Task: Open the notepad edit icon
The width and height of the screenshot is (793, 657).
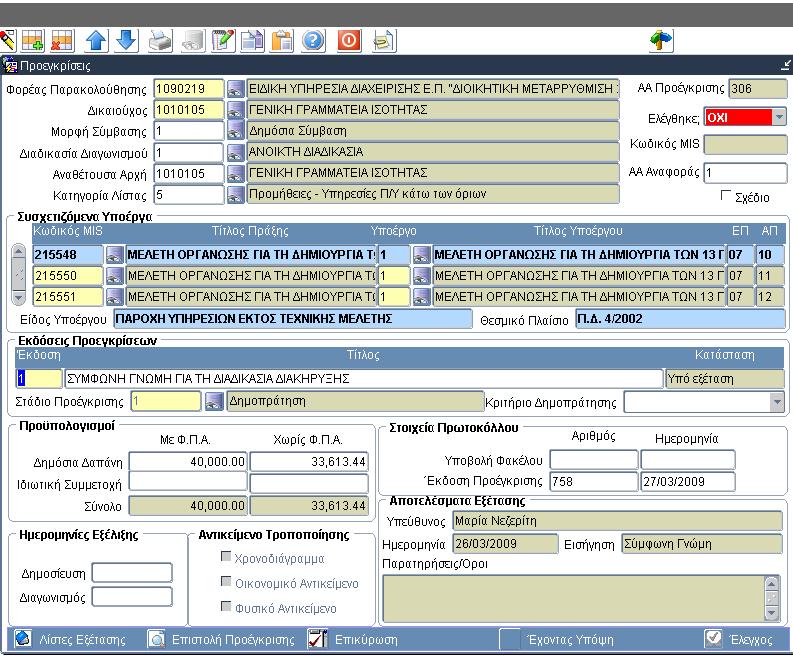Action: click(x=223, y=40)
